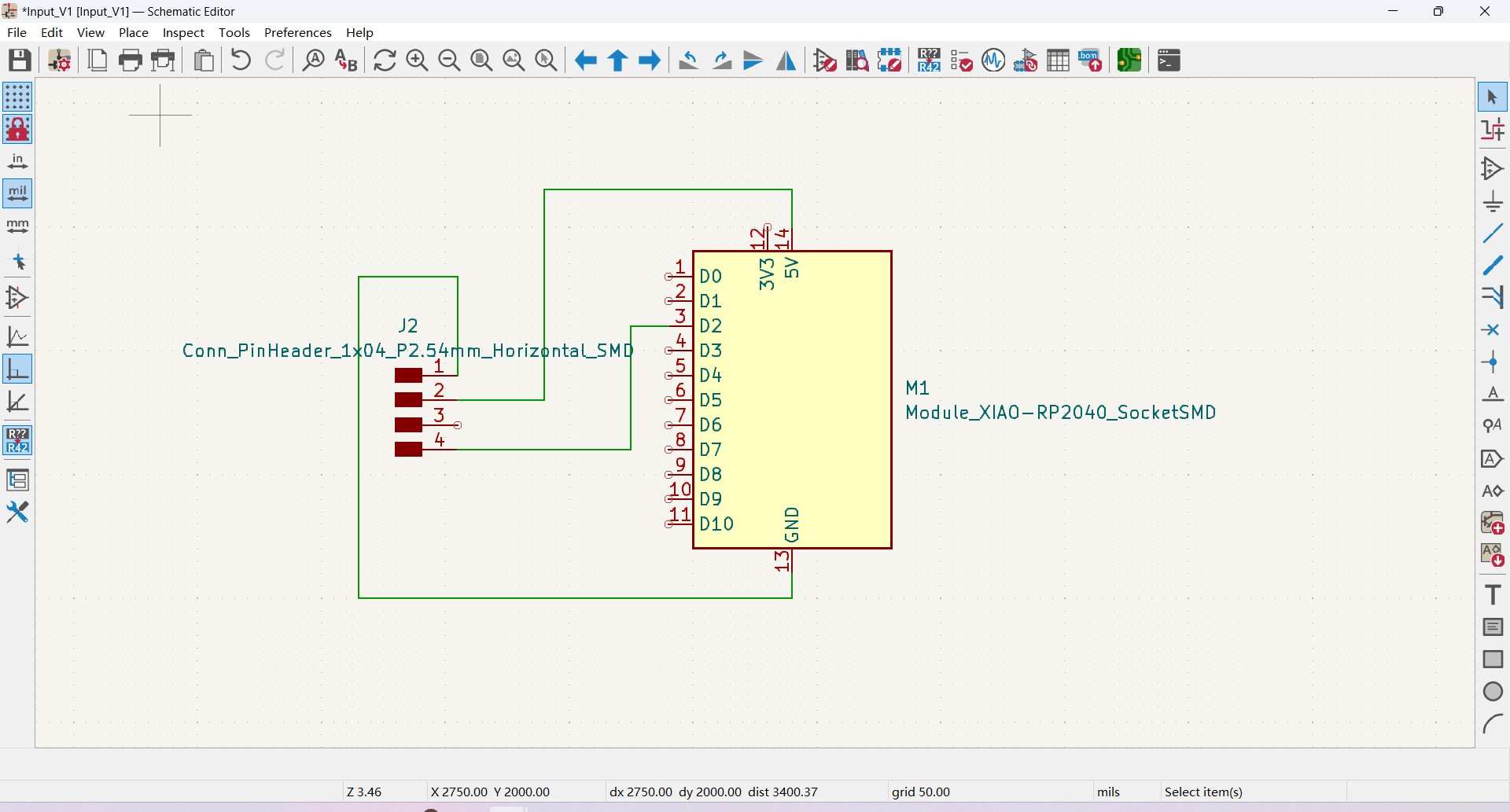Open the Footprint Editor
Image resolution: width=1510 pixels, height=812 pixels.
[889, 61]
